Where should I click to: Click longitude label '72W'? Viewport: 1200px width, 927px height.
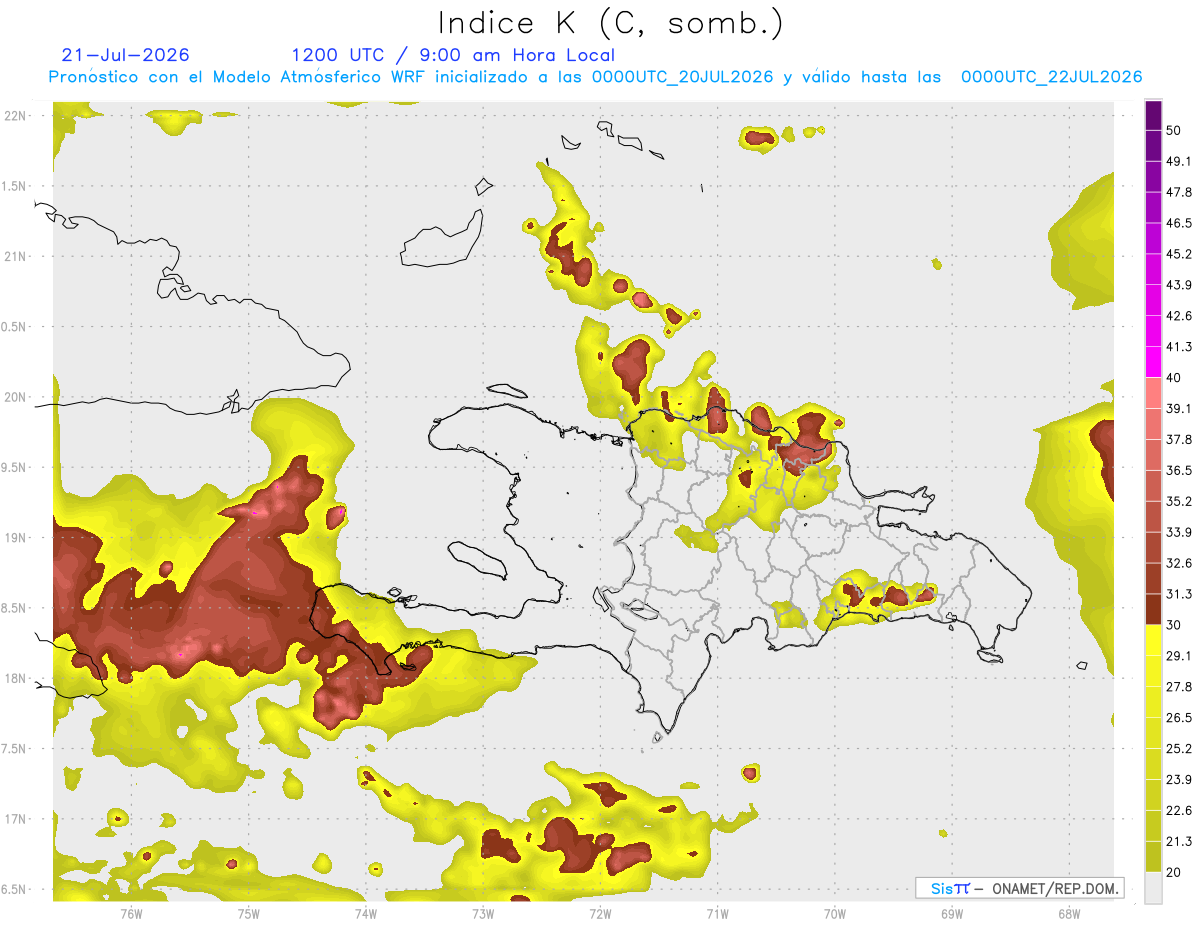[x=600, y=914]
